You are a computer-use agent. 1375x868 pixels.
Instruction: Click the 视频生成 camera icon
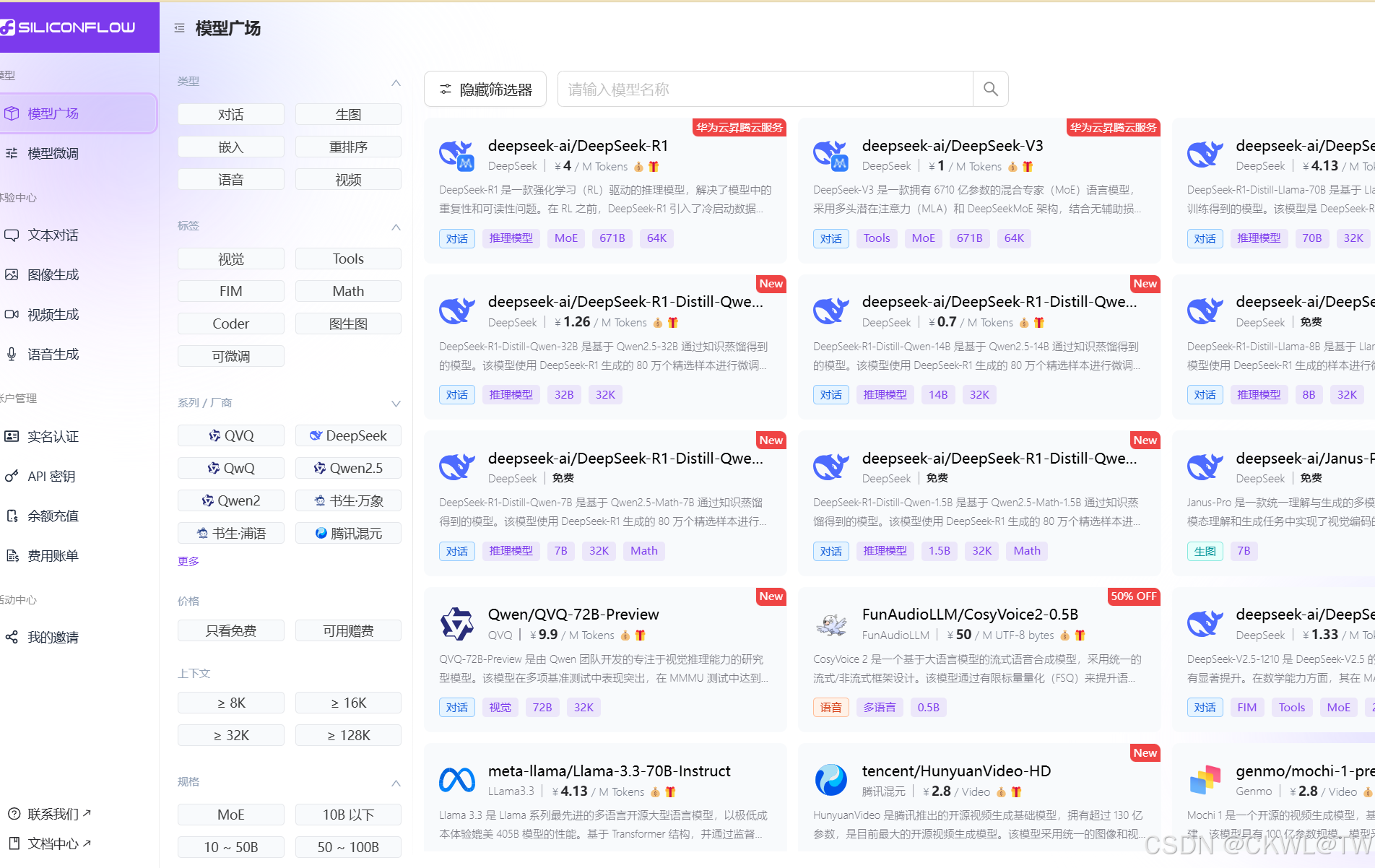click(12, 314)
